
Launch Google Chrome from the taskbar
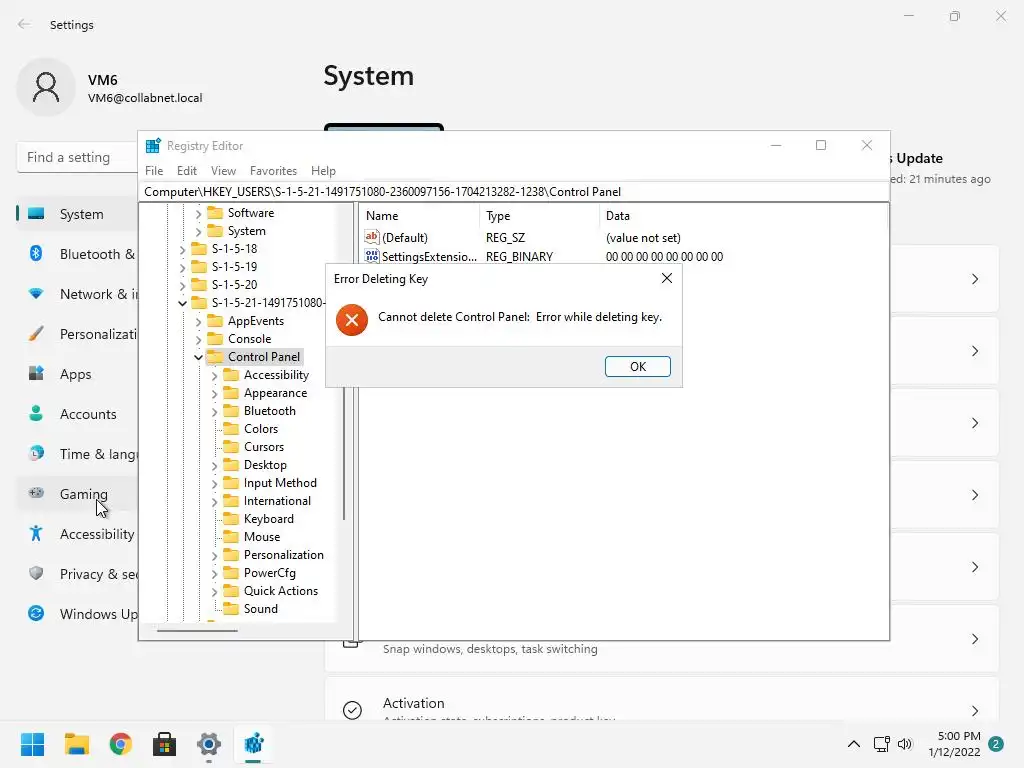coord(121,744)
